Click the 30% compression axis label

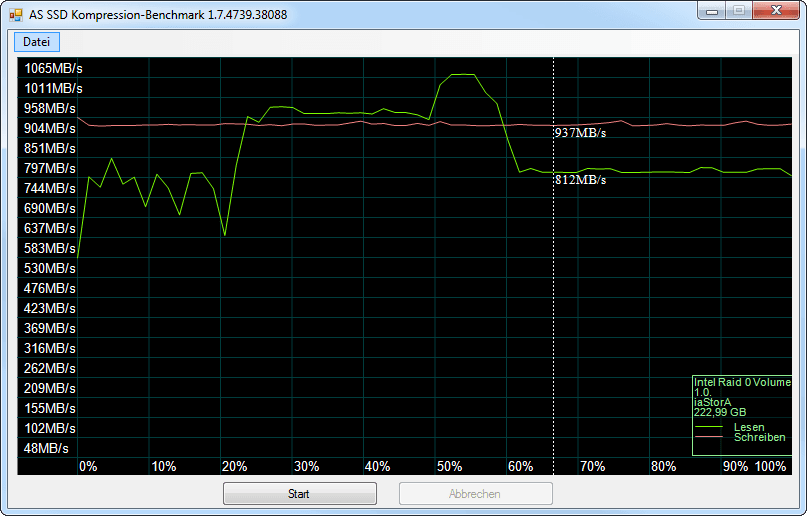pos(307,467)
